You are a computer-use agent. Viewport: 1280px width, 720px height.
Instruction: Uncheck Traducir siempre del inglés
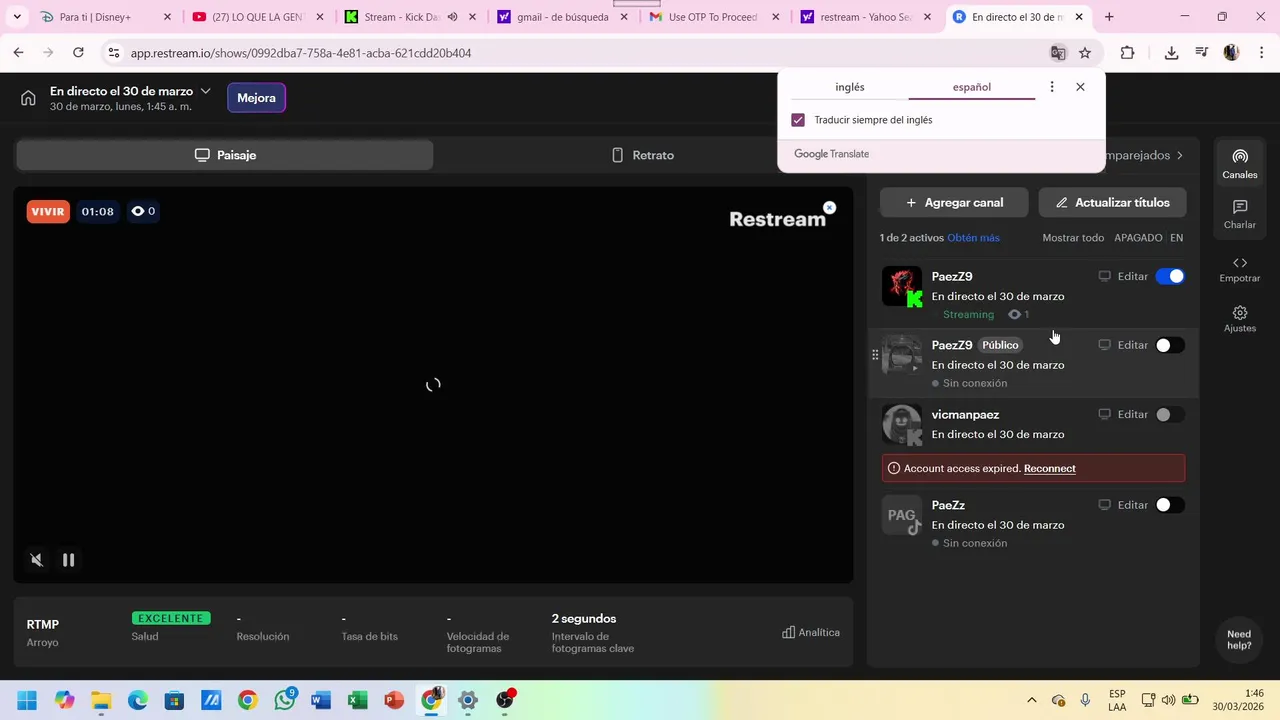click(x=798, y=120)
